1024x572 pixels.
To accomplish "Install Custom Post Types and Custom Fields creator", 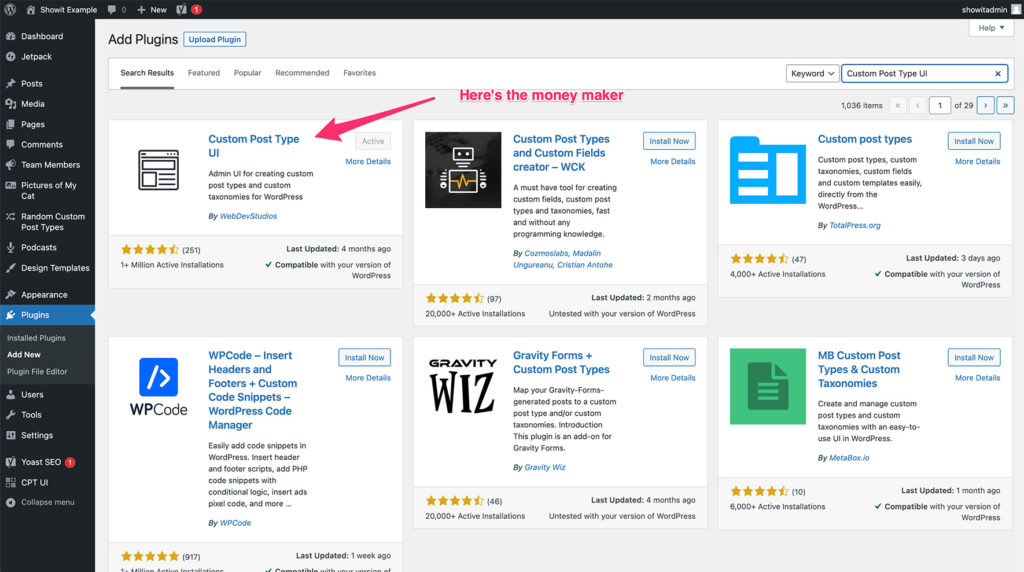I will tap(669, 141).
